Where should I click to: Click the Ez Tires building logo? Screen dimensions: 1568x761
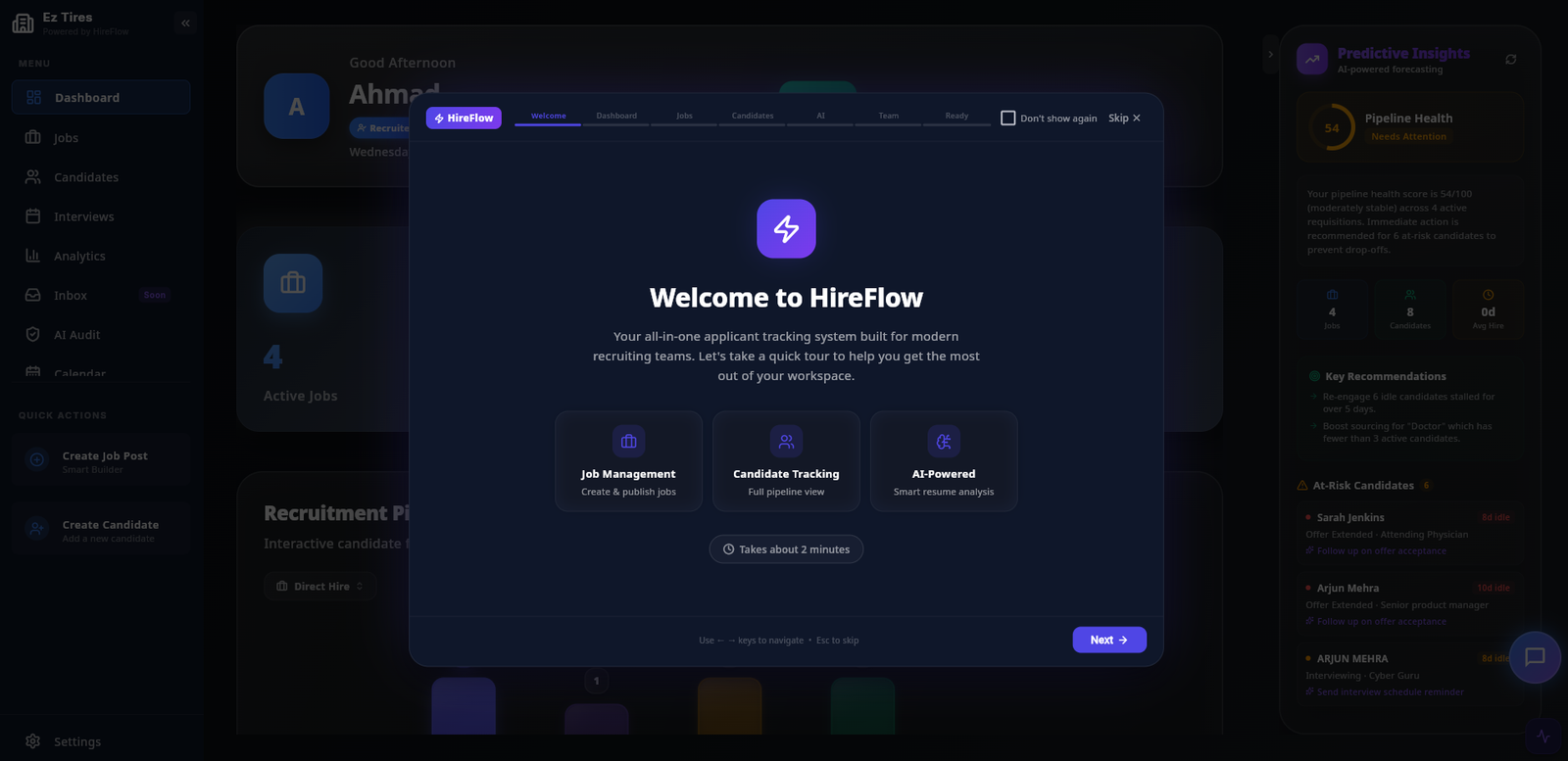tap(23, 23)
